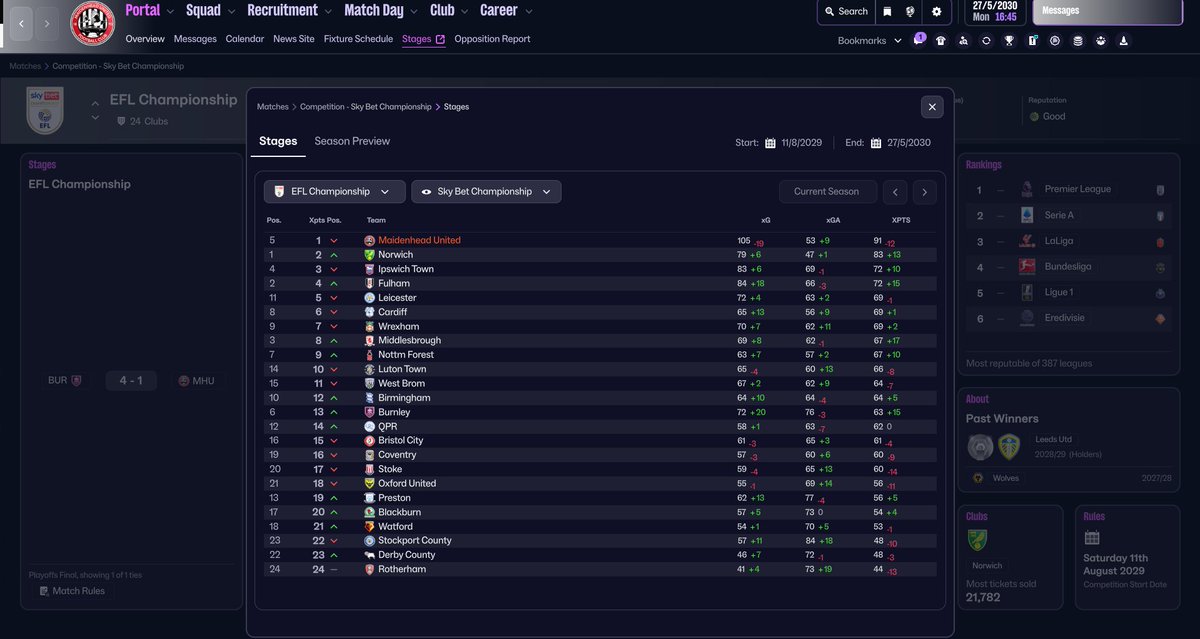Click the shirt kit bookmark icon
Viewport: 1200px width, 639px height.
[x=941, y=40]
